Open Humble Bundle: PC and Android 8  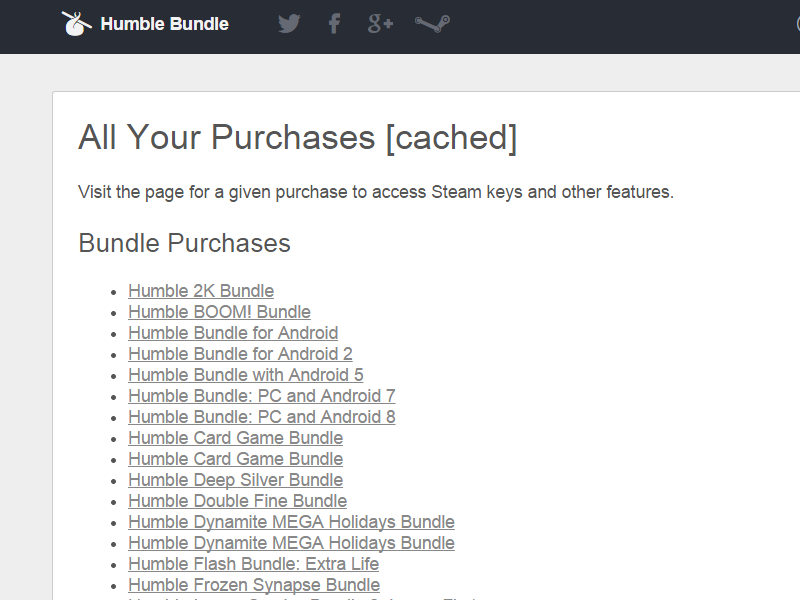point(262,417)
